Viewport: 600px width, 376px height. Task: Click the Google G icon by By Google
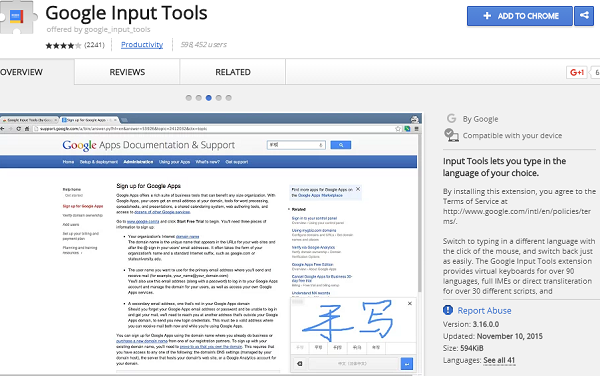[452, 119]
